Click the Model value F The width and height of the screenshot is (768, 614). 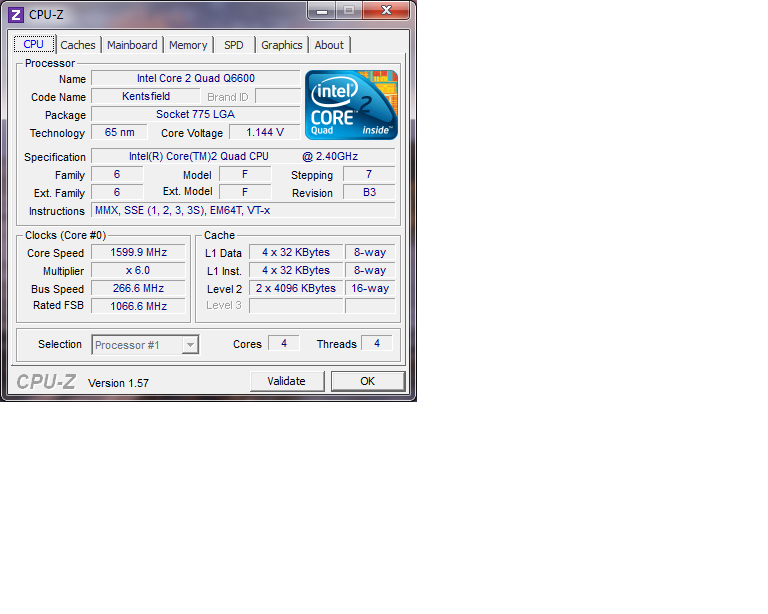point(245,175)
